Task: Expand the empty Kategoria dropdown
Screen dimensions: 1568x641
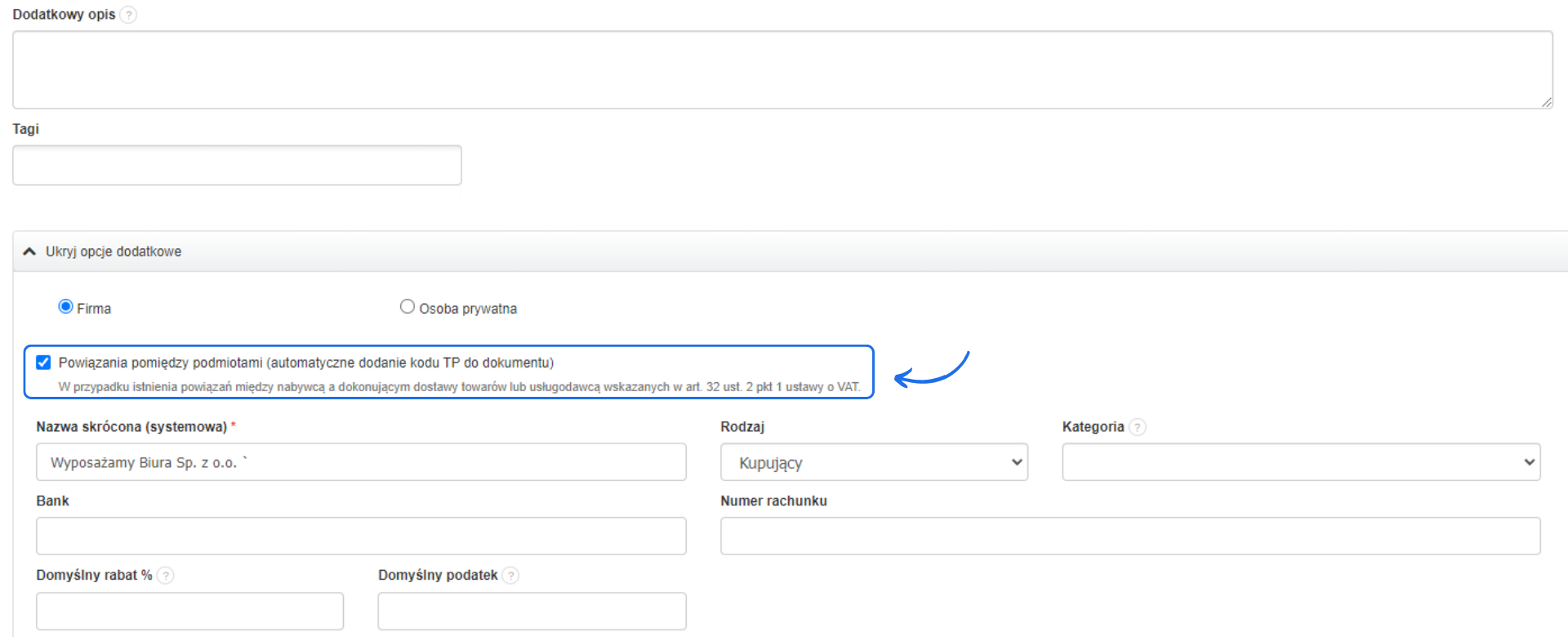Action: click(x=1300, y=462)
